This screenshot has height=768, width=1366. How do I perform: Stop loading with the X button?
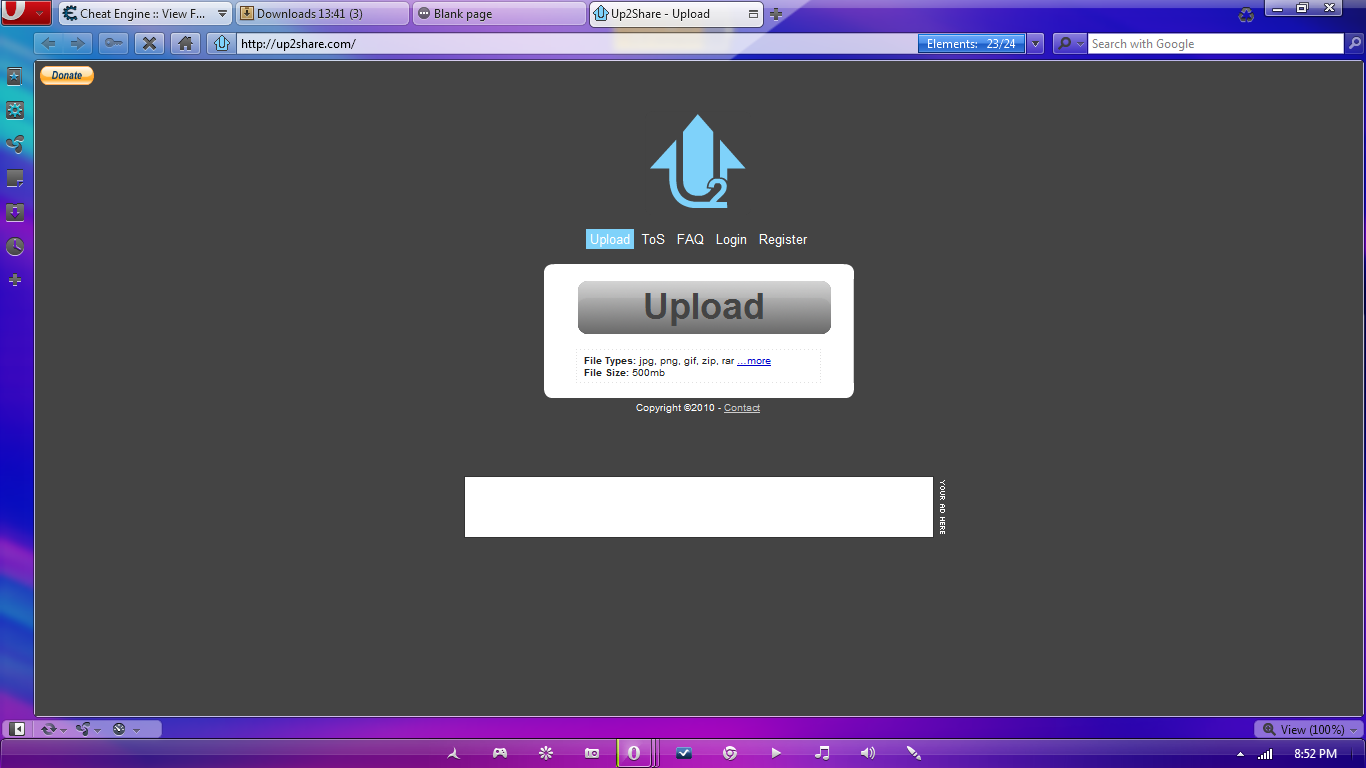click(148, 43)
